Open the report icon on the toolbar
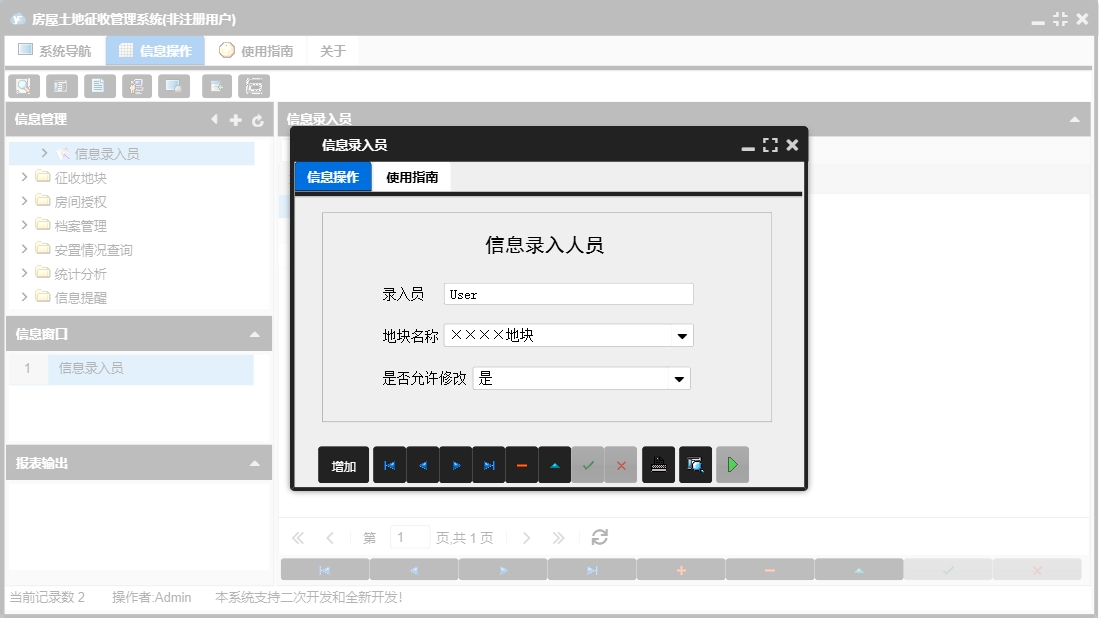 [61, 86]
